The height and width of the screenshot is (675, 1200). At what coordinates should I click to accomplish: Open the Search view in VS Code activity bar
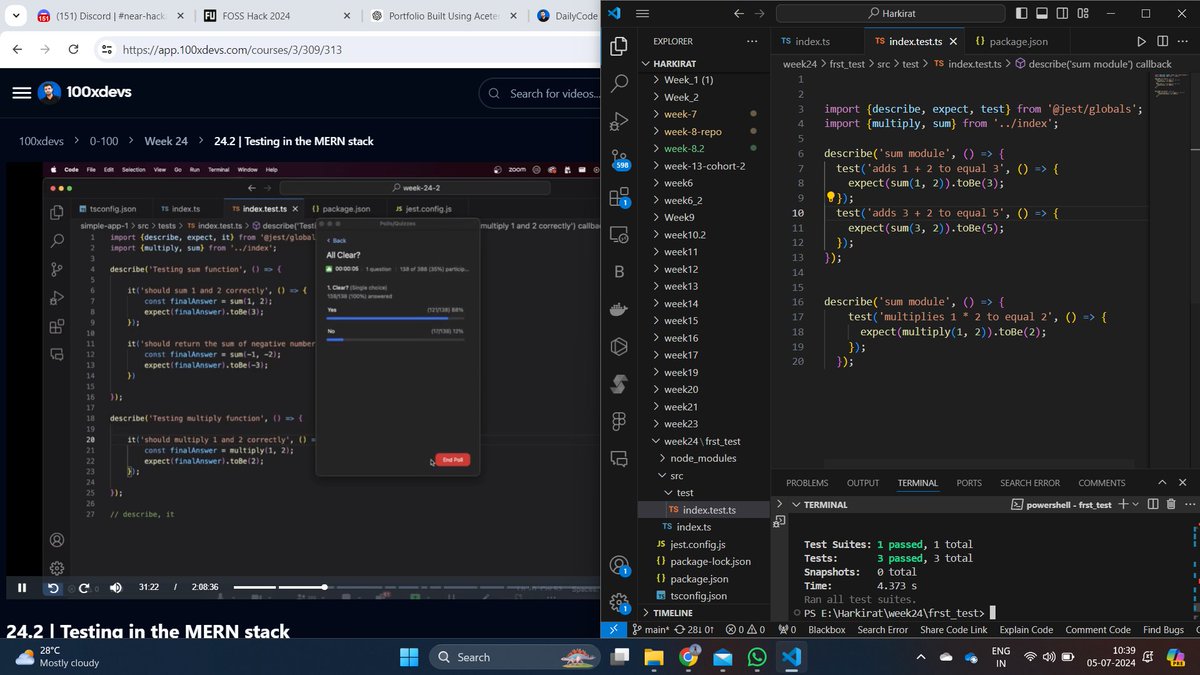[619, 83]
